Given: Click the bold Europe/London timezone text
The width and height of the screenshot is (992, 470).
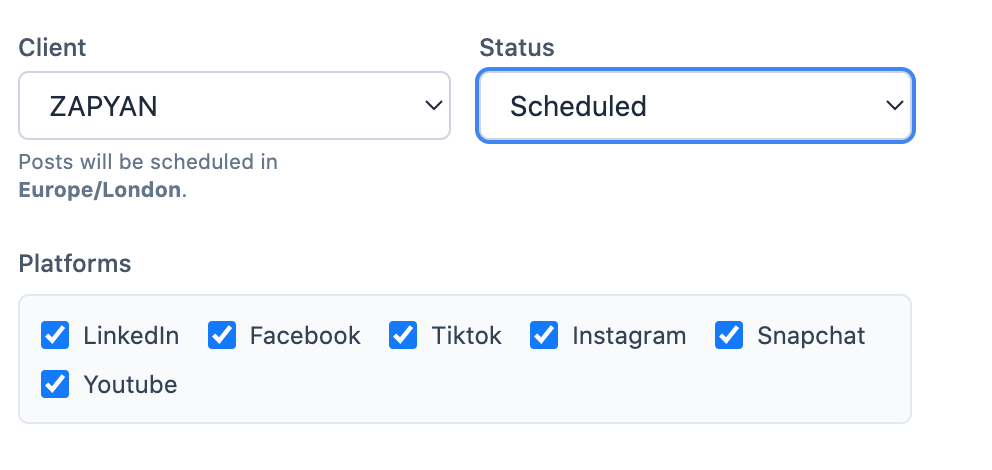Looking at the screenshot, I should [x=100, y=189].
